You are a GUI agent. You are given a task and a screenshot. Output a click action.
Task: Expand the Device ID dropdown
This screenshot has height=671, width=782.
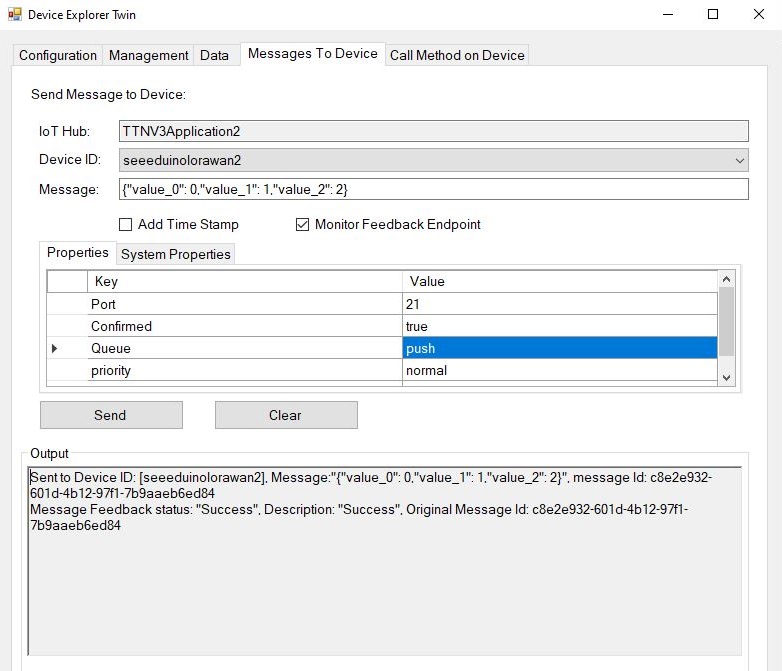(x=739, y=160)
